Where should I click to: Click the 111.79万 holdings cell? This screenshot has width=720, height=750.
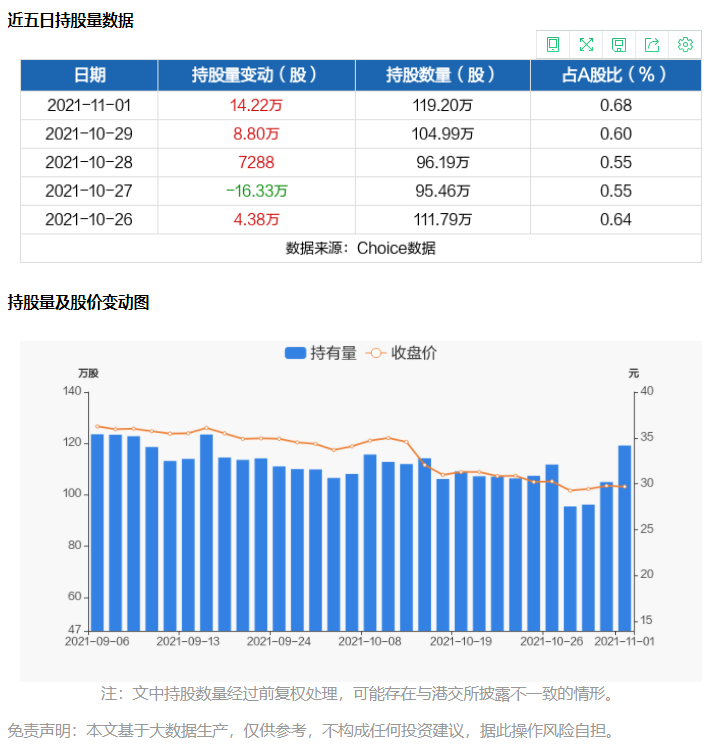tap(443, 220)
